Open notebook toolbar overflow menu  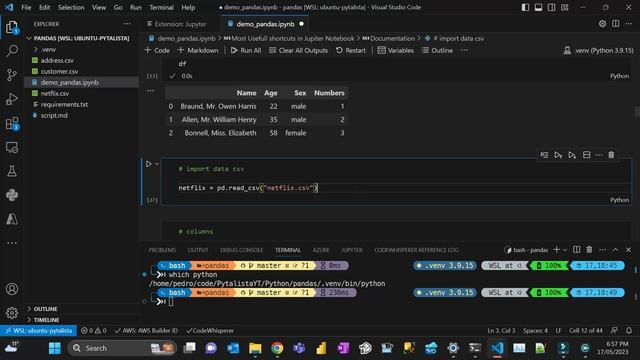click(x=464, y=50)
